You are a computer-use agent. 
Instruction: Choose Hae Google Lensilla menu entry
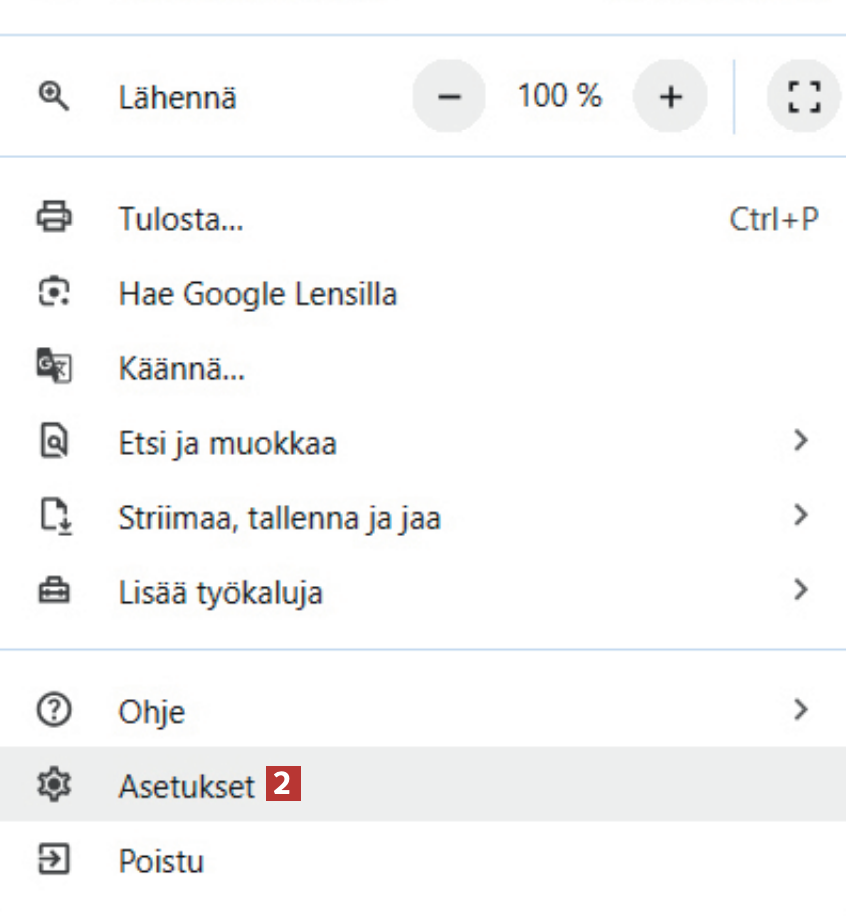pos(257,294)
